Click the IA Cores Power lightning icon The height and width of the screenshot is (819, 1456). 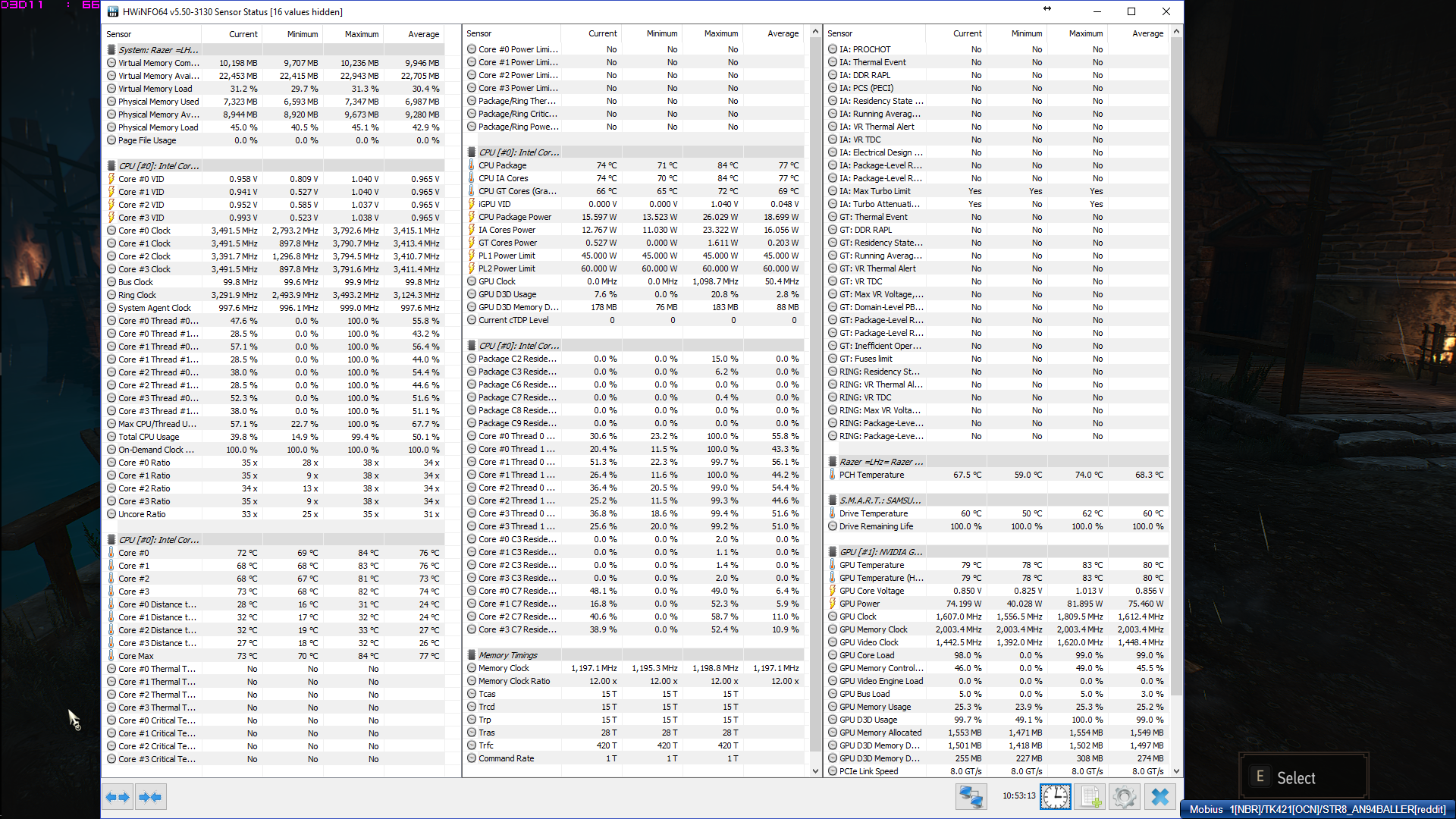click(x=472, y=230)
